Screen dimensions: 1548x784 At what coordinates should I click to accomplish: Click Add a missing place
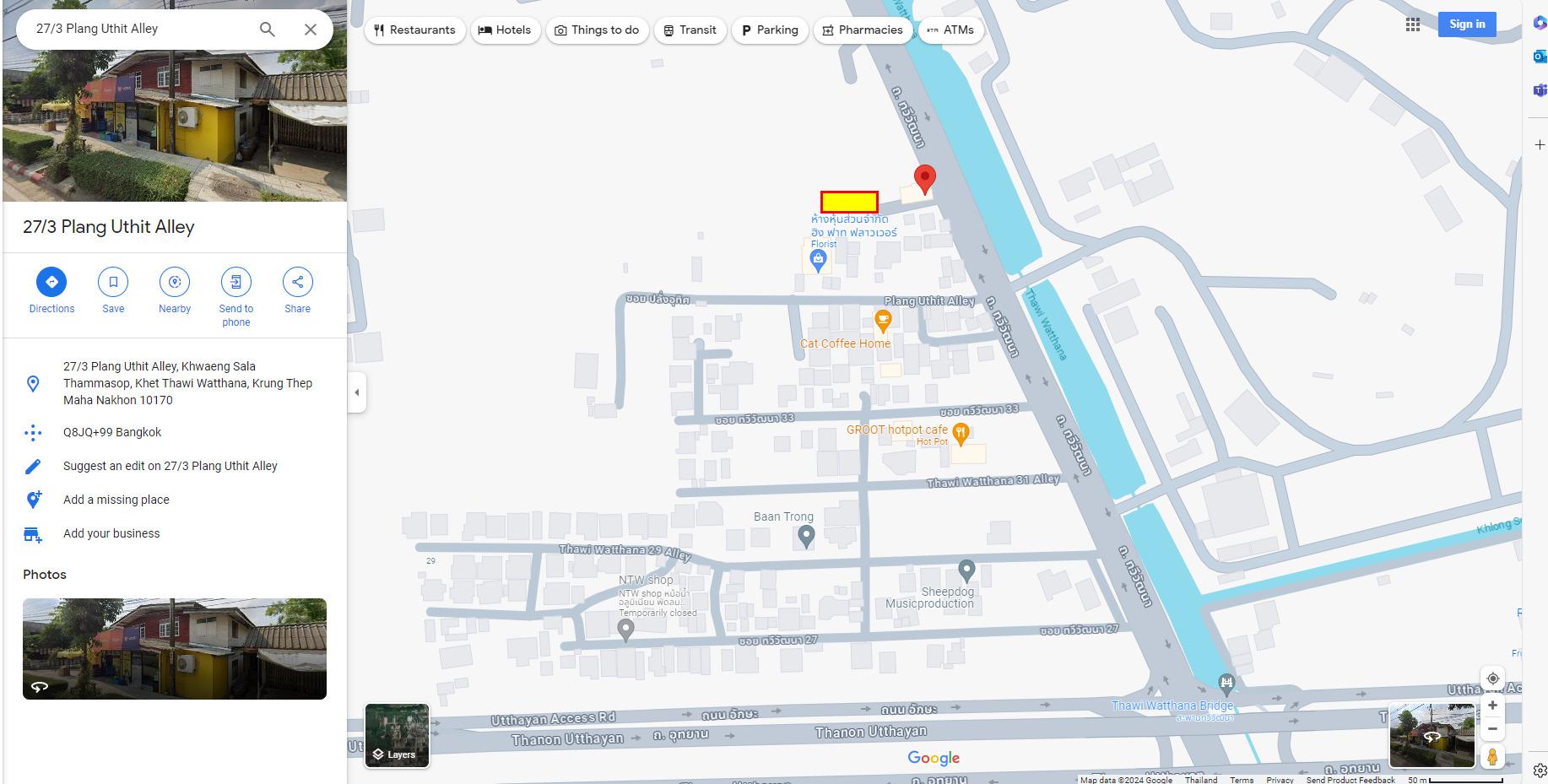116,500
